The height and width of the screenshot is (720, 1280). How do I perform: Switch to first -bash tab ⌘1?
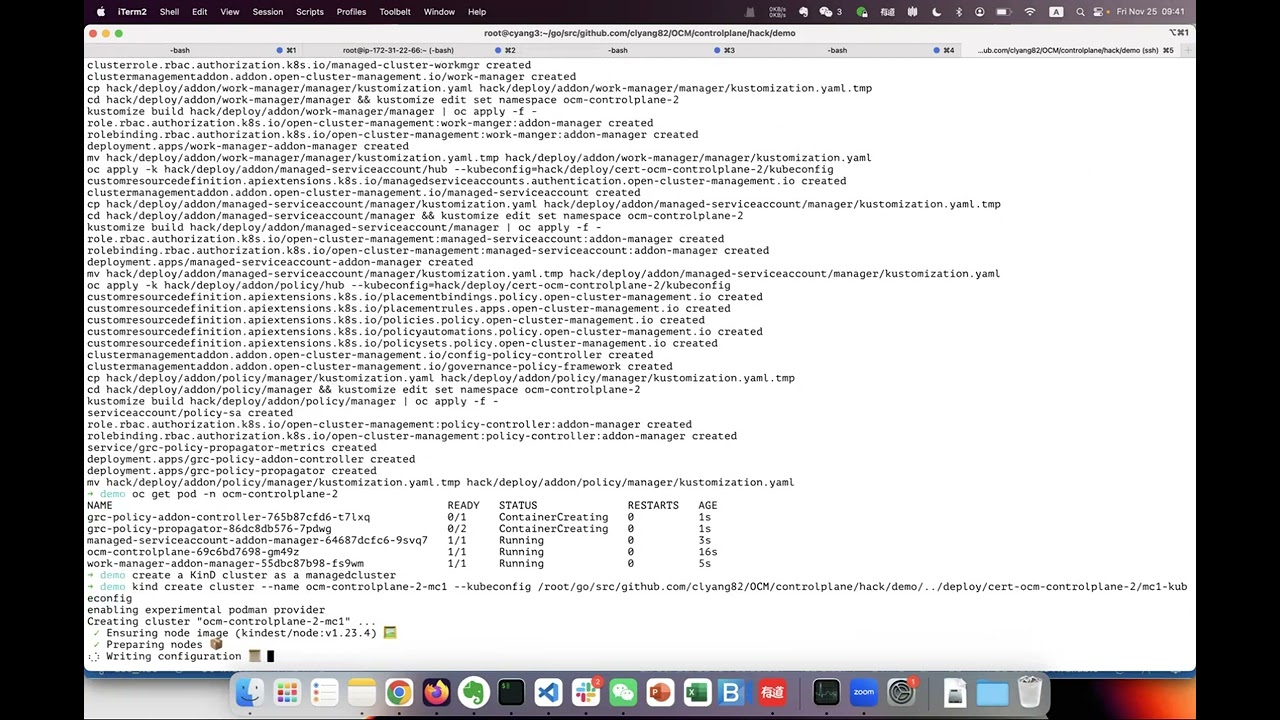[x=194, y=50]
